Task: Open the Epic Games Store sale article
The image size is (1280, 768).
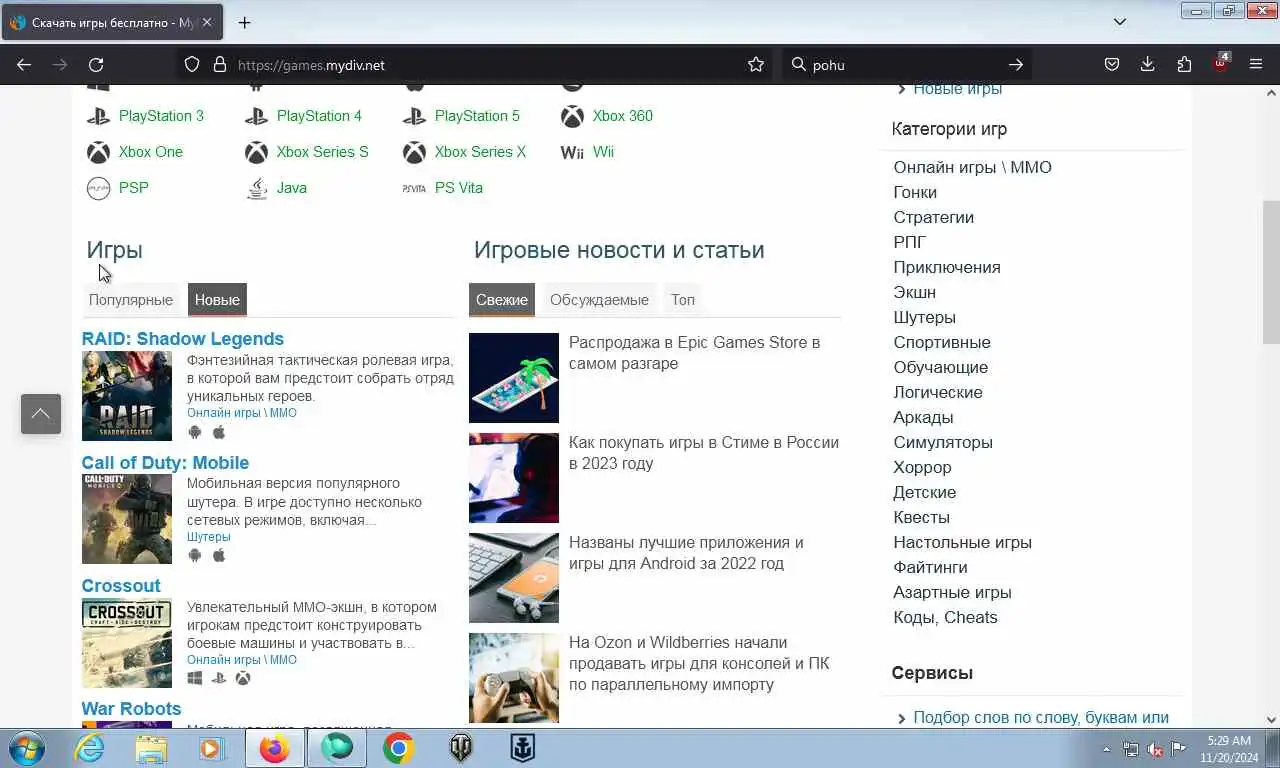Action: point(694,353)
